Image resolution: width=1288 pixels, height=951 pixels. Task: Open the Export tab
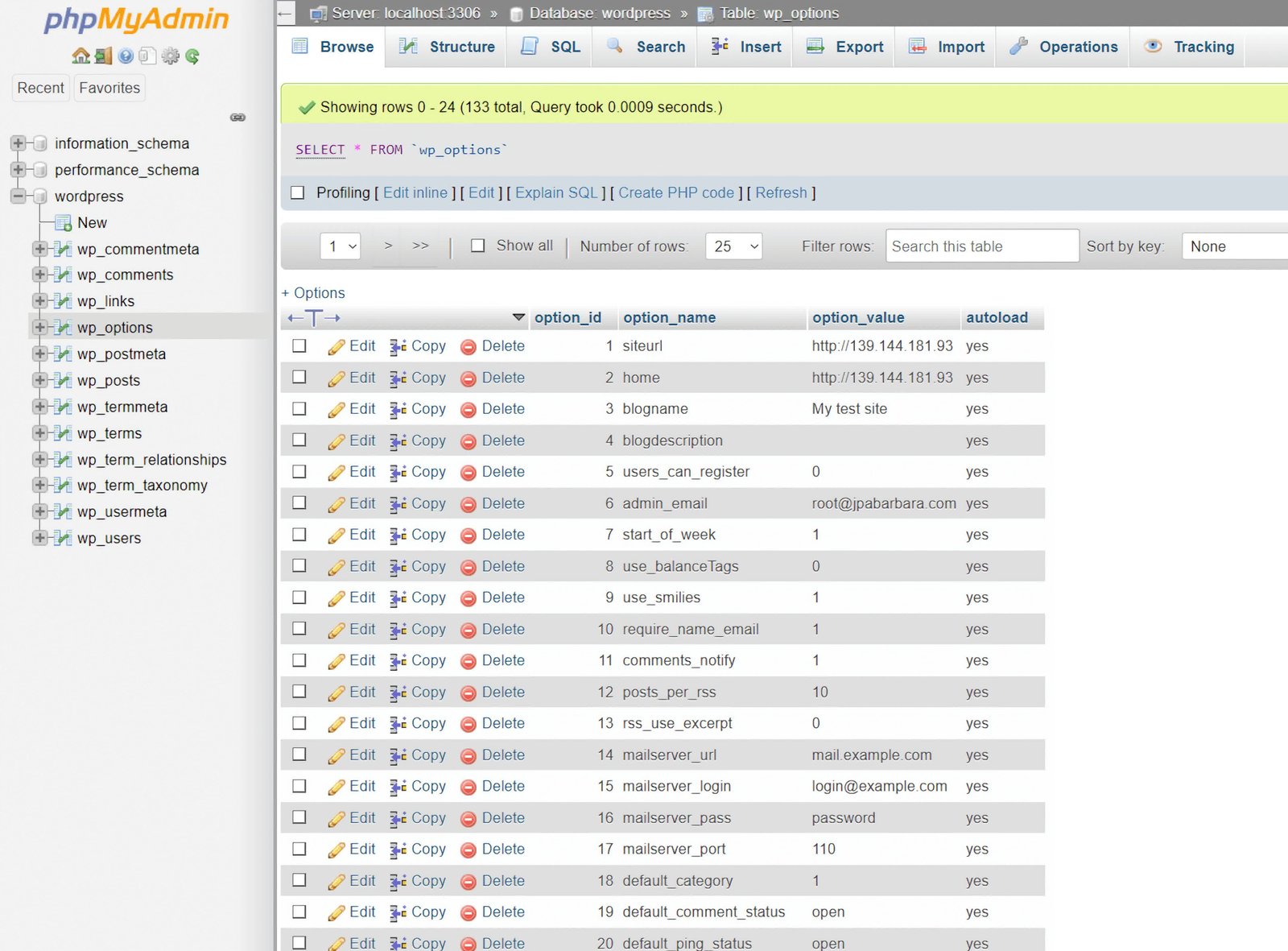coord(845,47)
